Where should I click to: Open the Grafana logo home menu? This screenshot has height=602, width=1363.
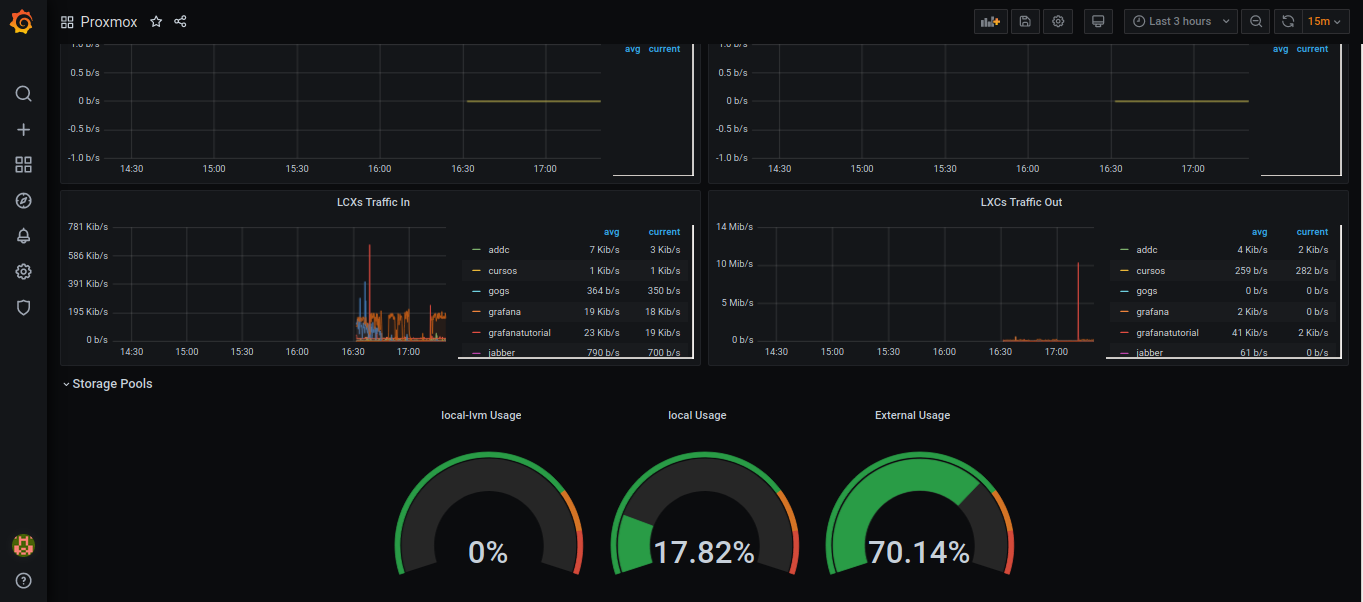click(23, 21)
